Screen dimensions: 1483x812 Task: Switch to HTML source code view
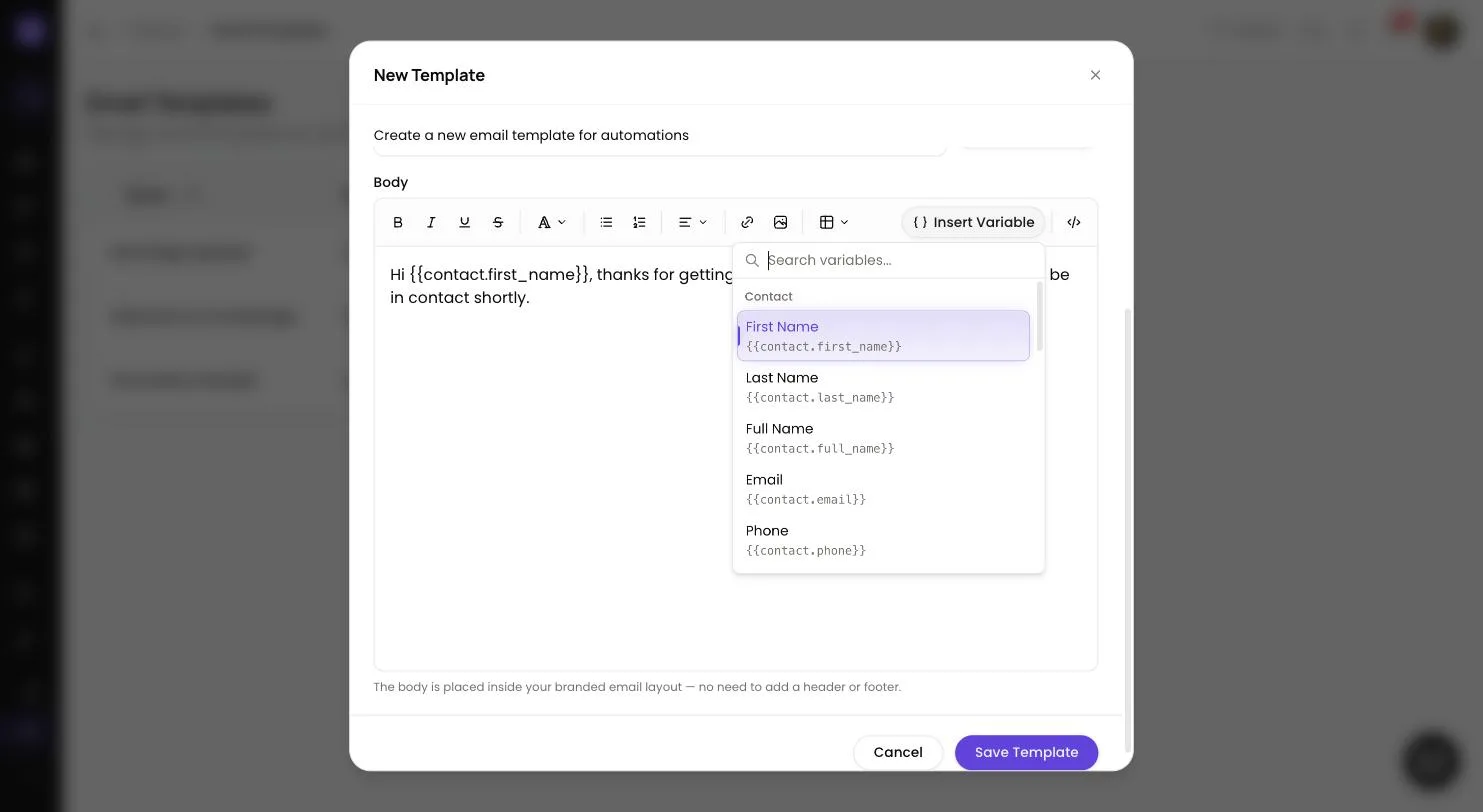pos(1074,222)
